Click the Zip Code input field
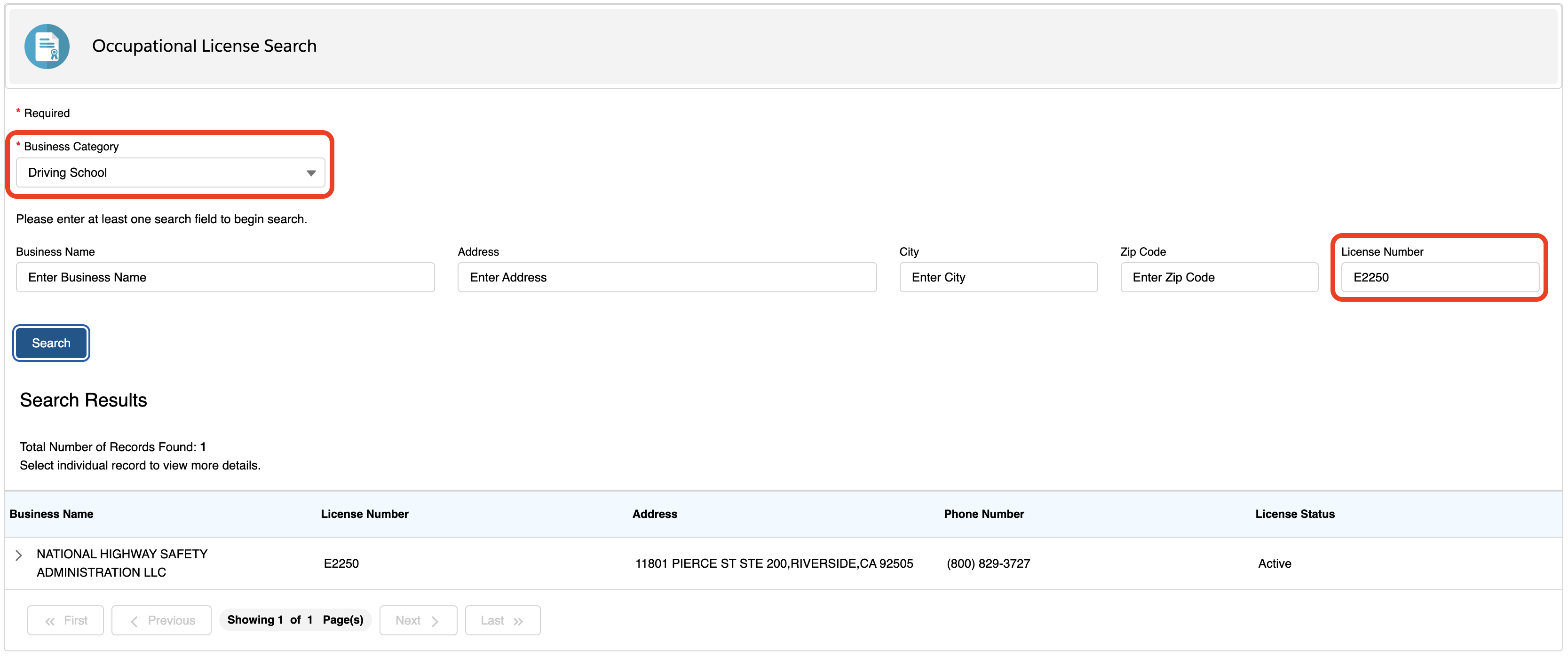Image resolution: width=1568 pixels, height=657 pixels. pyautogui.click(x=1219, y=277)
